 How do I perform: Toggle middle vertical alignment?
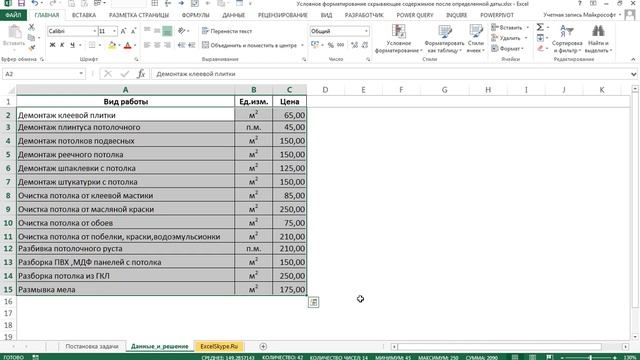[x=157, y=31]
